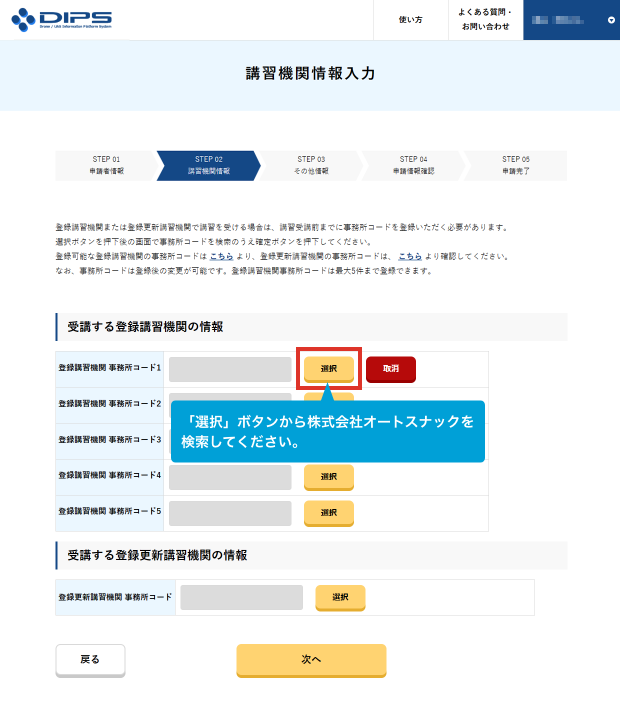Click 選択 for 登録更新講習機関 事務所コード
This screenshot has width=620, height=713.
click(x=340, y=598)
